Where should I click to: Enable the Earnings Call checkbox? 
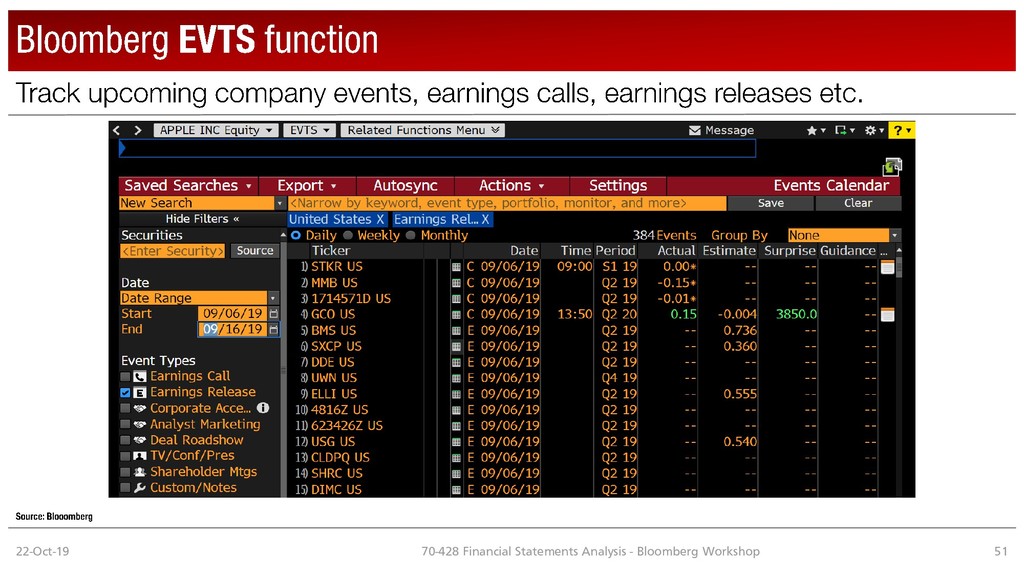(125, 377)
